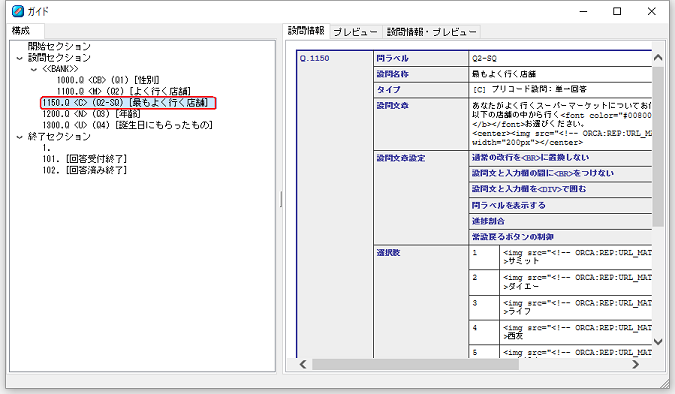Screen dimensions: 675x394
Task: Click the 進捗割合 setting row
Action: pyautogui.click(x=560, y=221)
